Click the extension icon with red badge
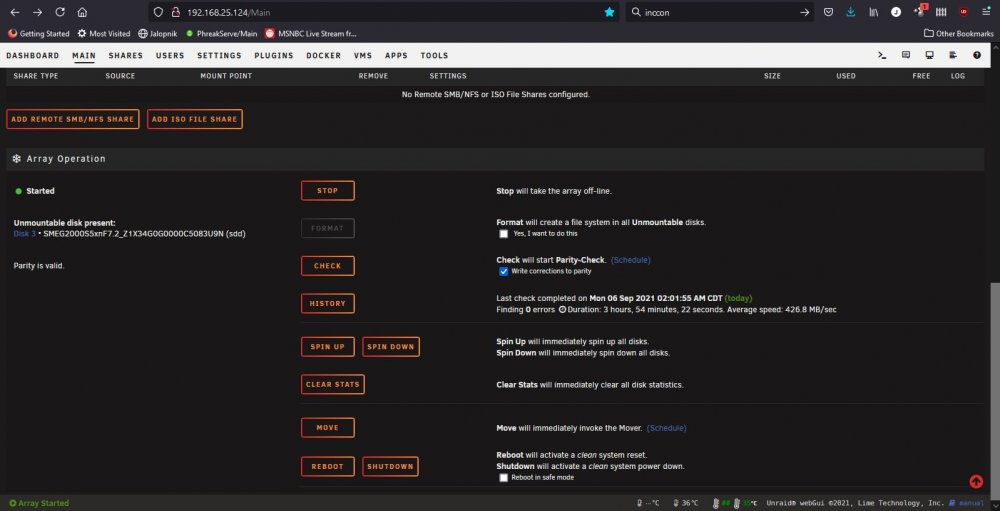This screenshot has width=1000, height=511. point(919,11)
